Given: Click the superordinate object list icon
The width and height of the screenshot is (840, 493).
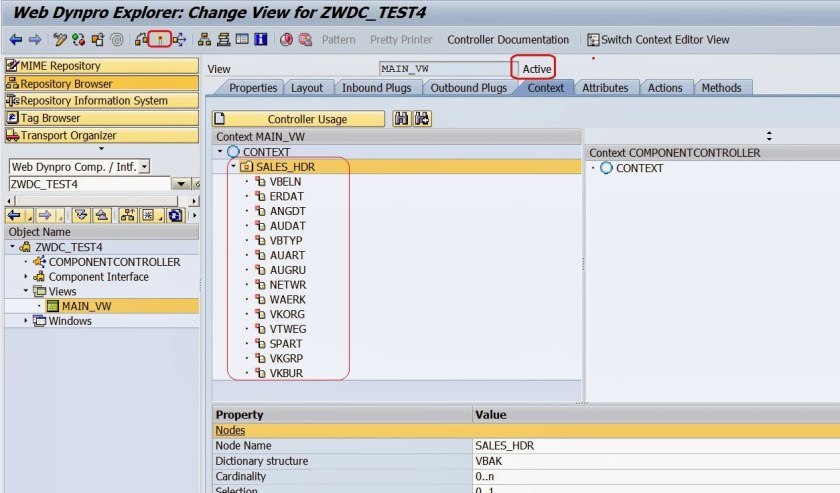Looking at the screenshot, I should pyautogui.click(x=128, y=215).
